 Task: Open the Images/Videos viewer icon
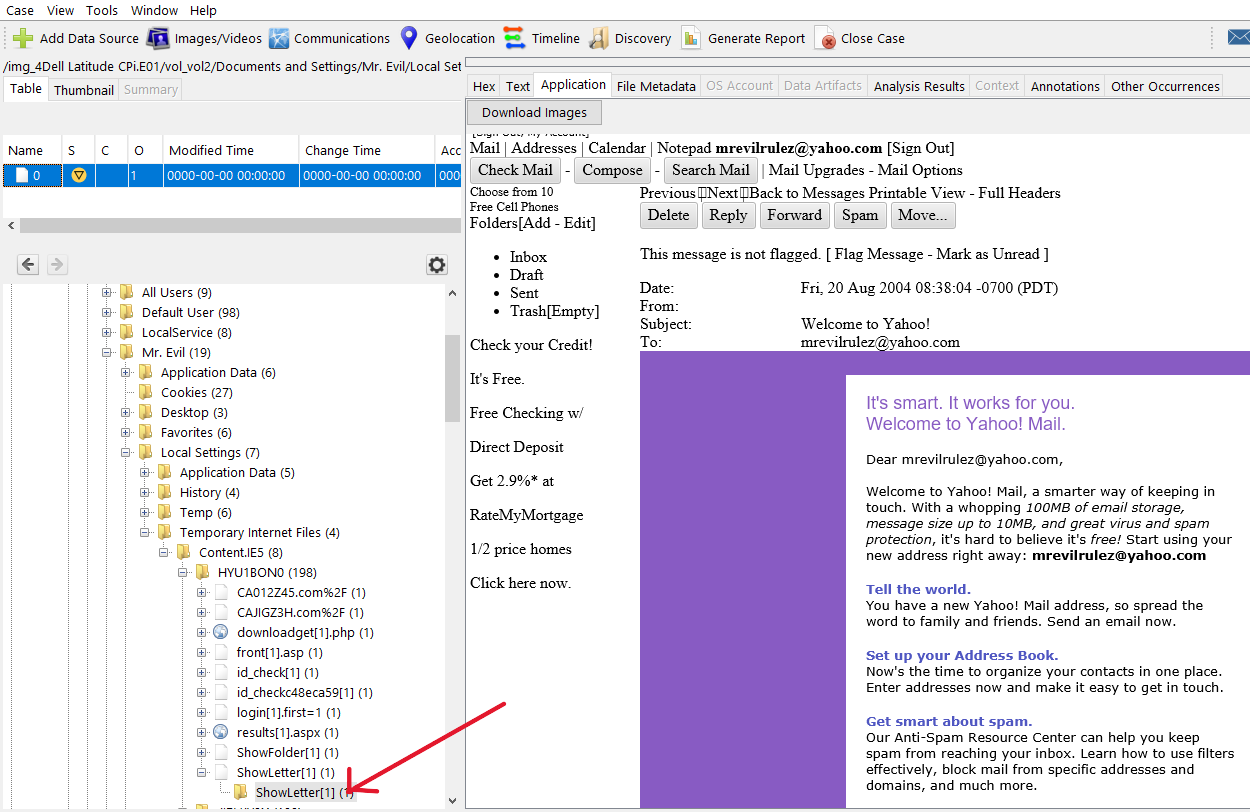158,39
